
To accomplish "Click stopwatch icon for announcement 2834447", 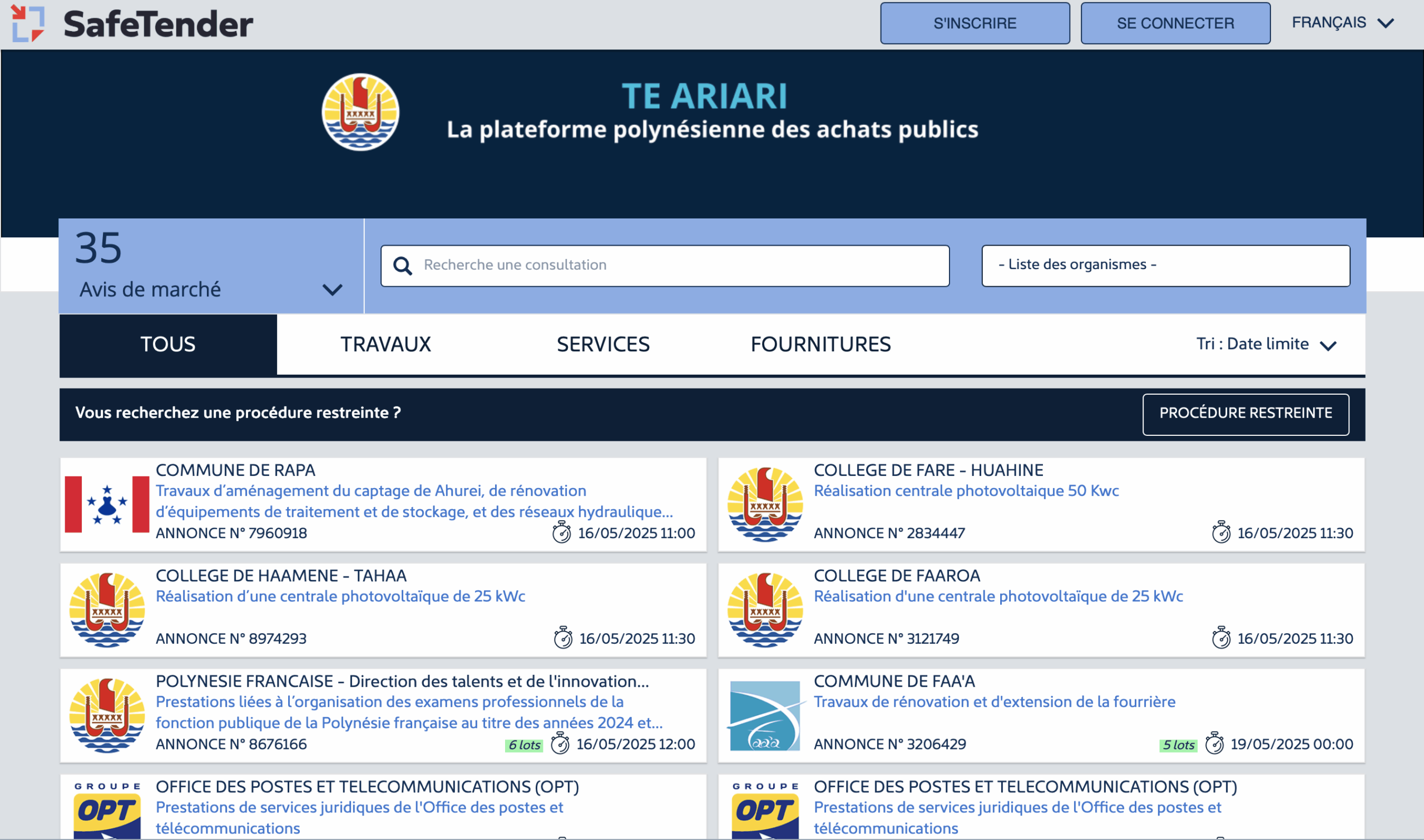I will pos(1222,532).
